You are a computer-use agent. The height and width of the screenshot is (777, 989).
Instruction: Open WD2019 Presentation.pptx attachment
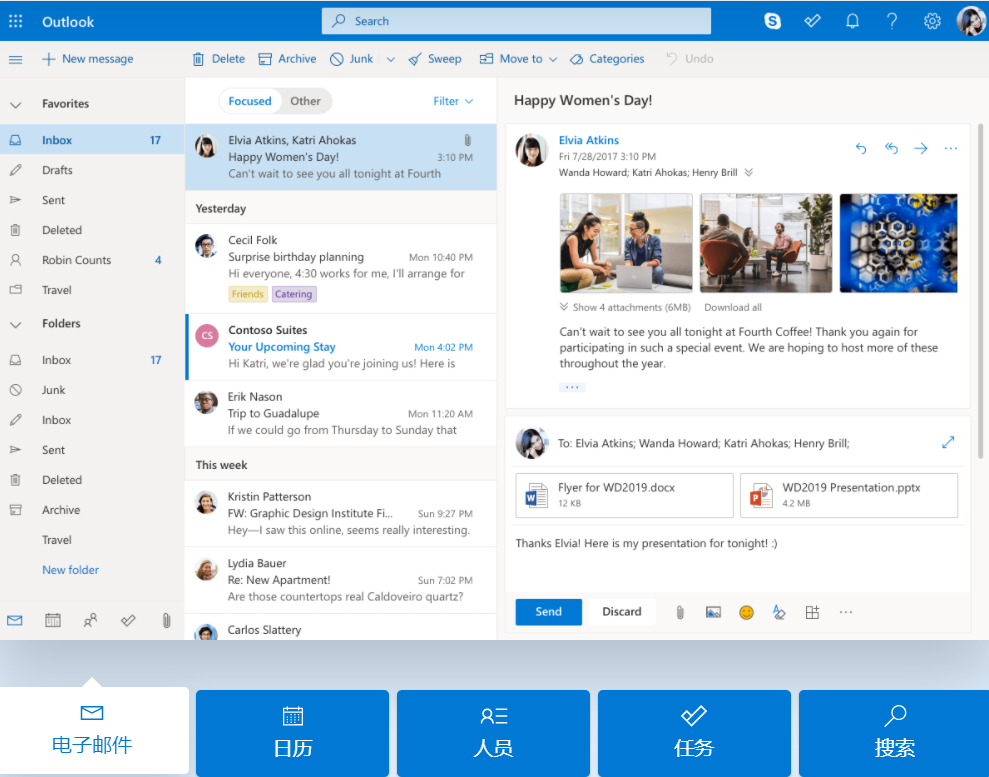tap(849, 495)
